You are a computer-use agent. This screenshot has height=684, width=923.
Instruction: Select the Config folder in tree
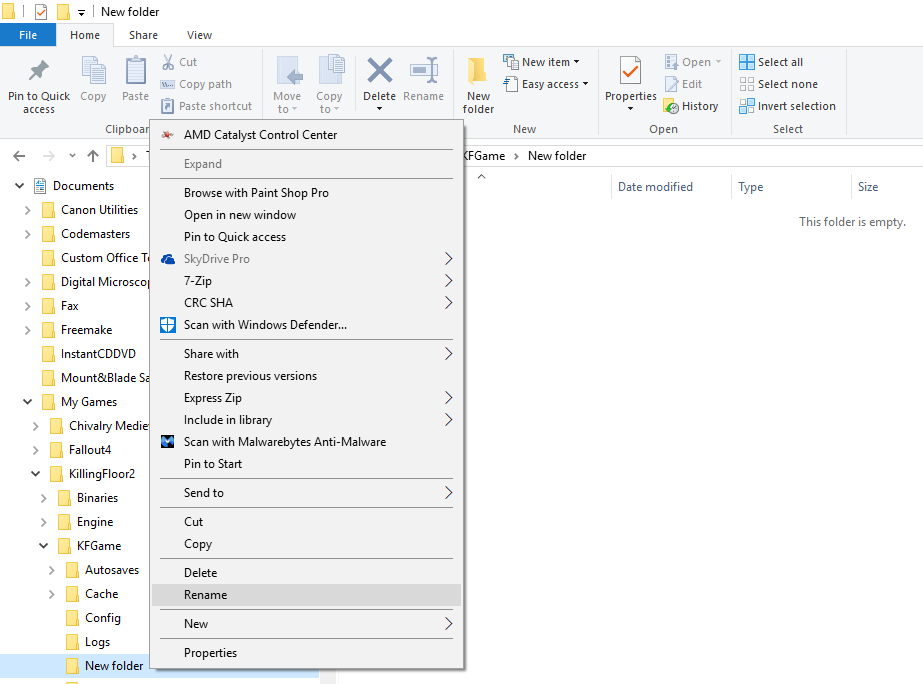103,618
